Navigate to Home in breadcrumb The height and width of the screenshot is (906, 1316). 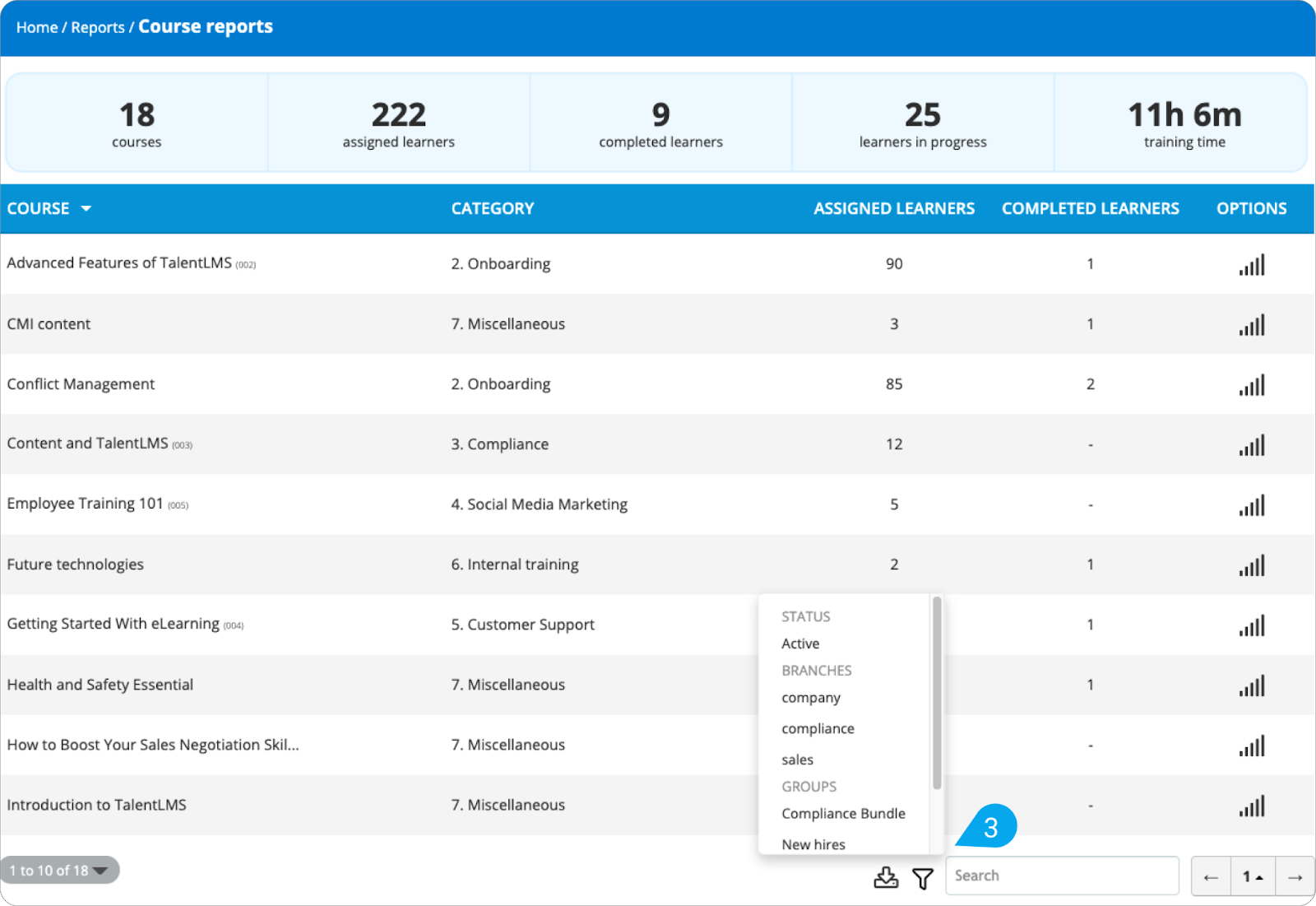point(37,27)
